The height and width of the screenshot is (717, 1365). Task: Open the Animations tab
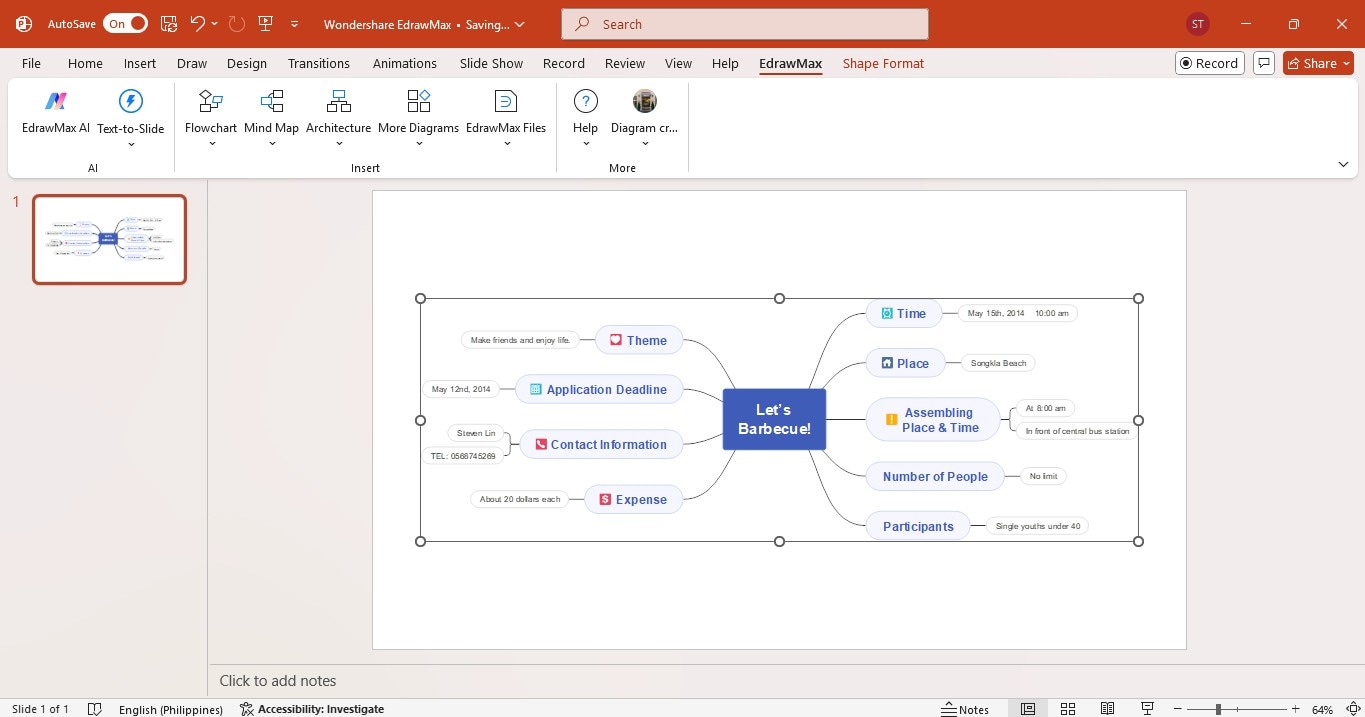click(405, 63)
